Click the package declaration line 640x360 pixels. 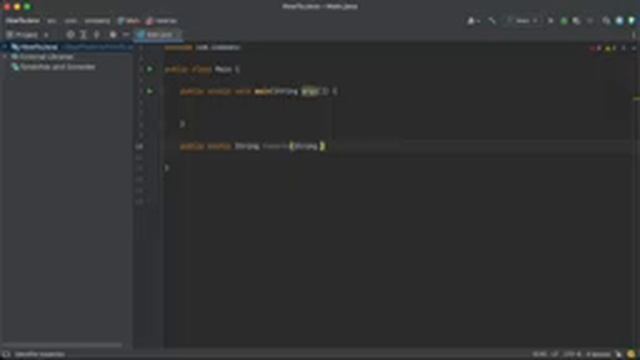202,47
